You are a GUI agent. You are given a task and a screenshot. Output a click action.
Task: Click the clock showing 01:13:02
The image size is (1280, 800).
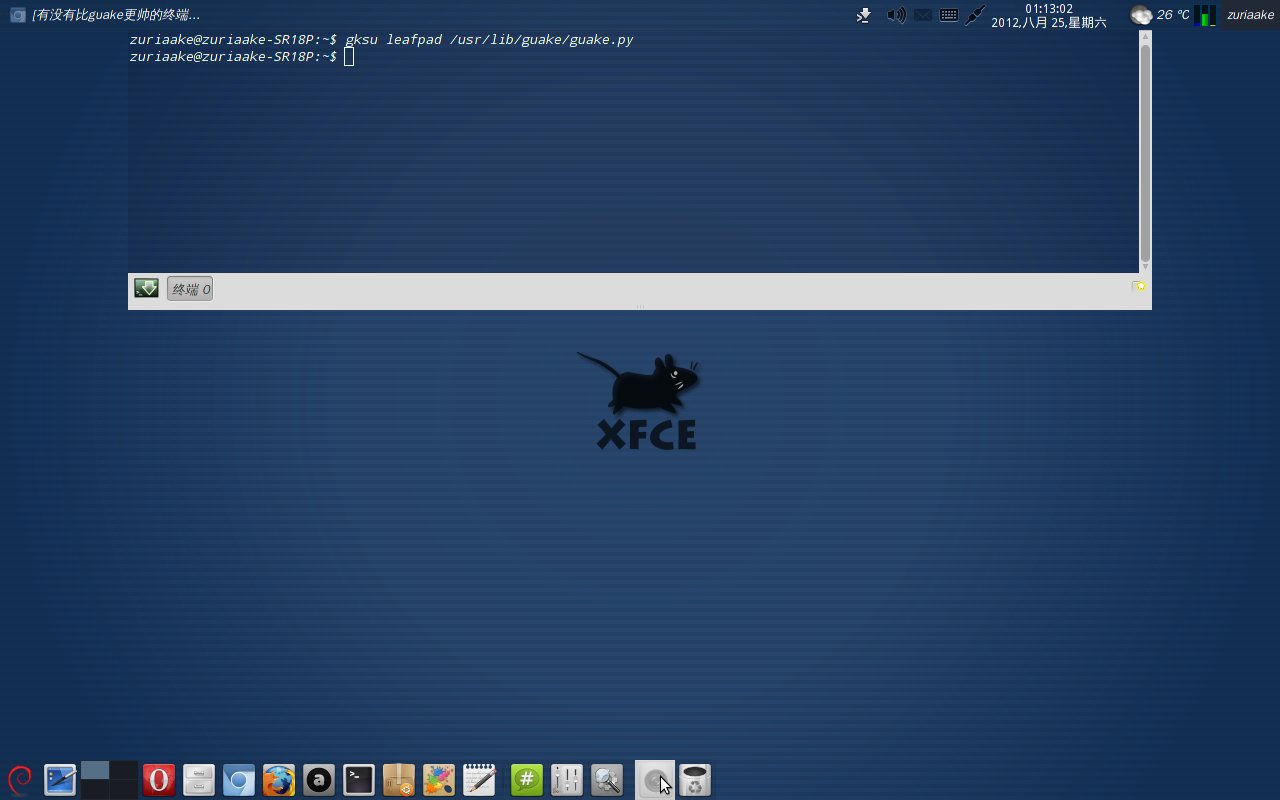1049,8
